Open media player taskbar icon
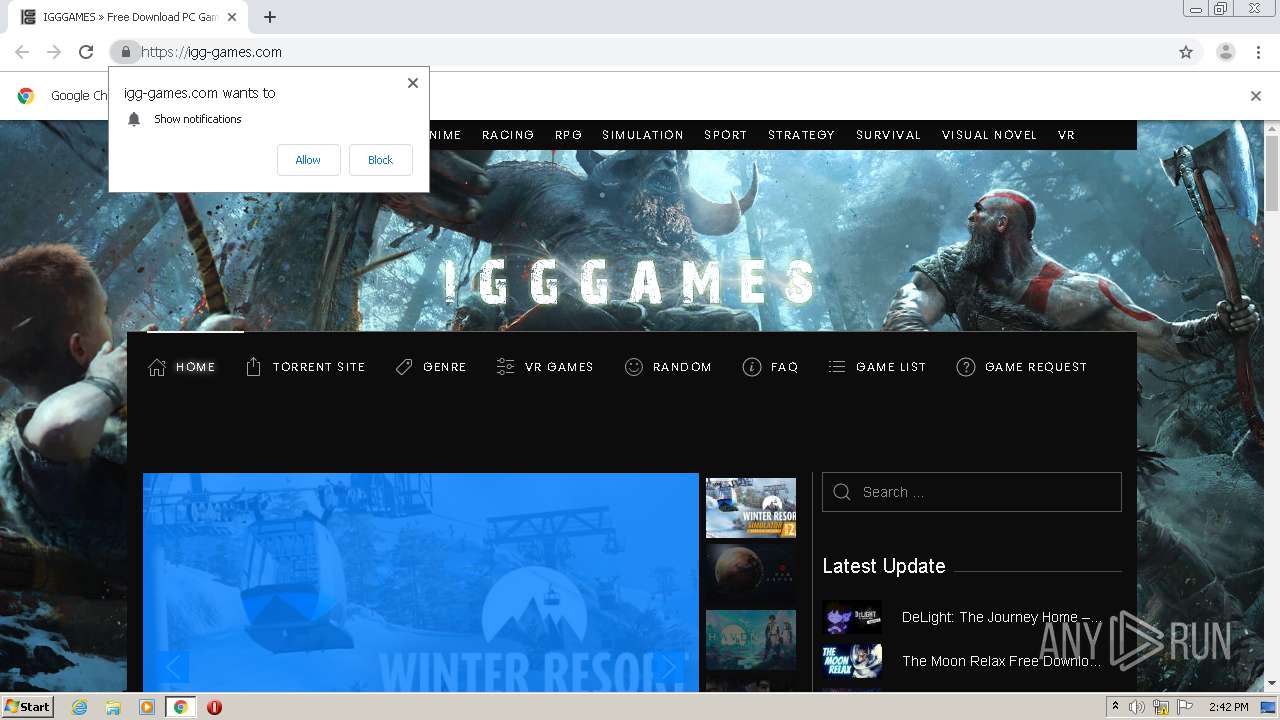The height and width of the screenshot is (720, 1280). point(147,707)
